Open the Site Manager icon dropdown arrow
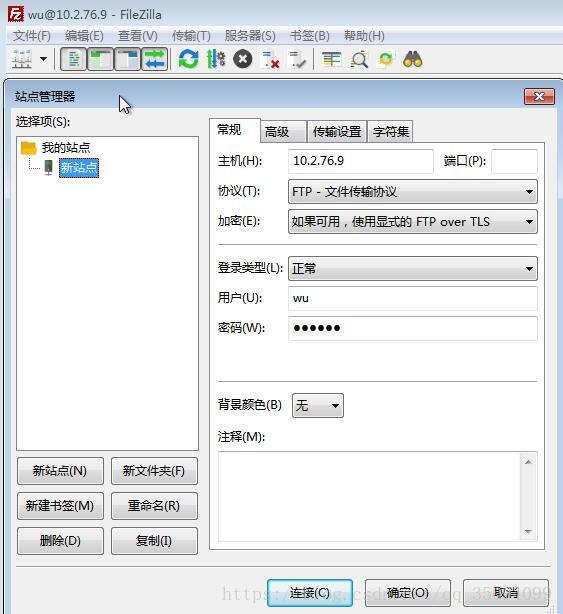 (x=43, y=60)
